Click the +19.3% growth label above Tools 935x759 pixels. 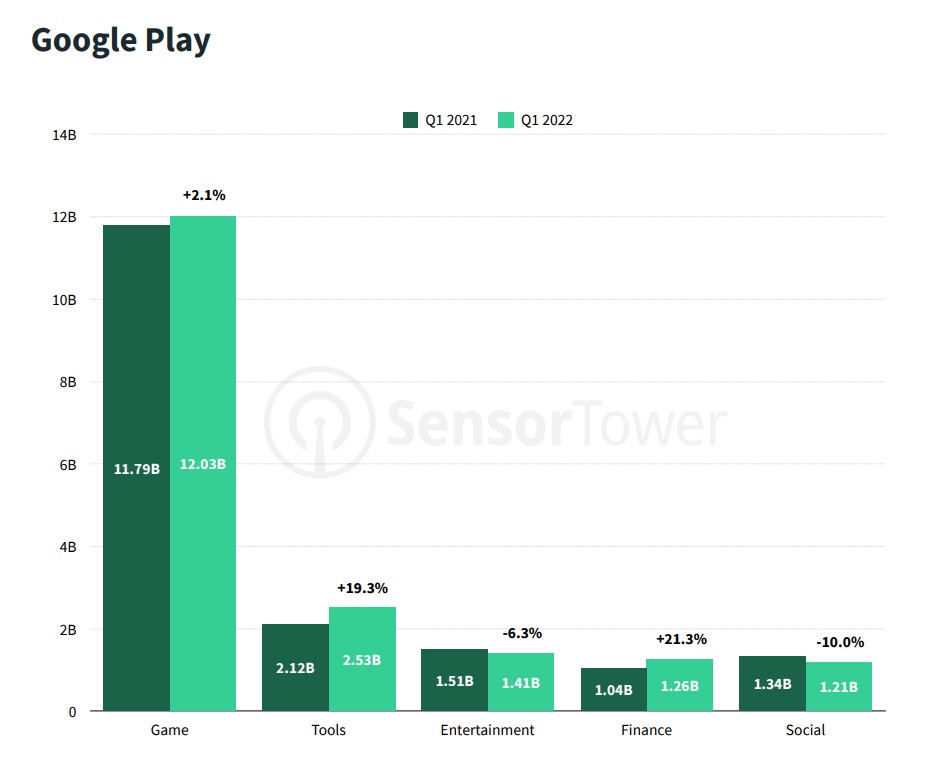tap(362, 588)
